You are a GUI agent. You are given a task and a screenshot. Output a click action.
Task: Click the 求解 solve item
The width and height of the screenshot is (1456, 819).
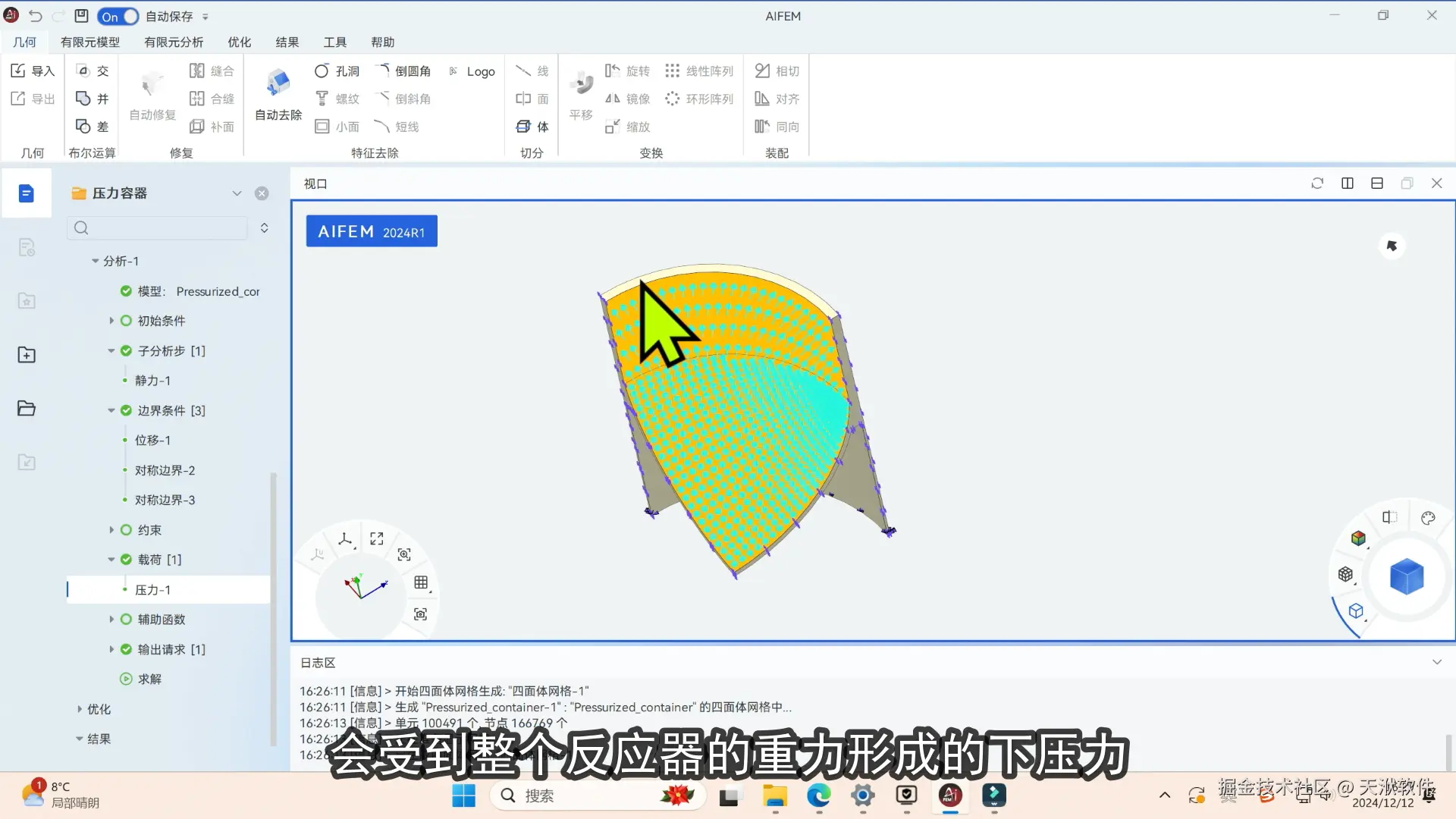tap(149, 679)
